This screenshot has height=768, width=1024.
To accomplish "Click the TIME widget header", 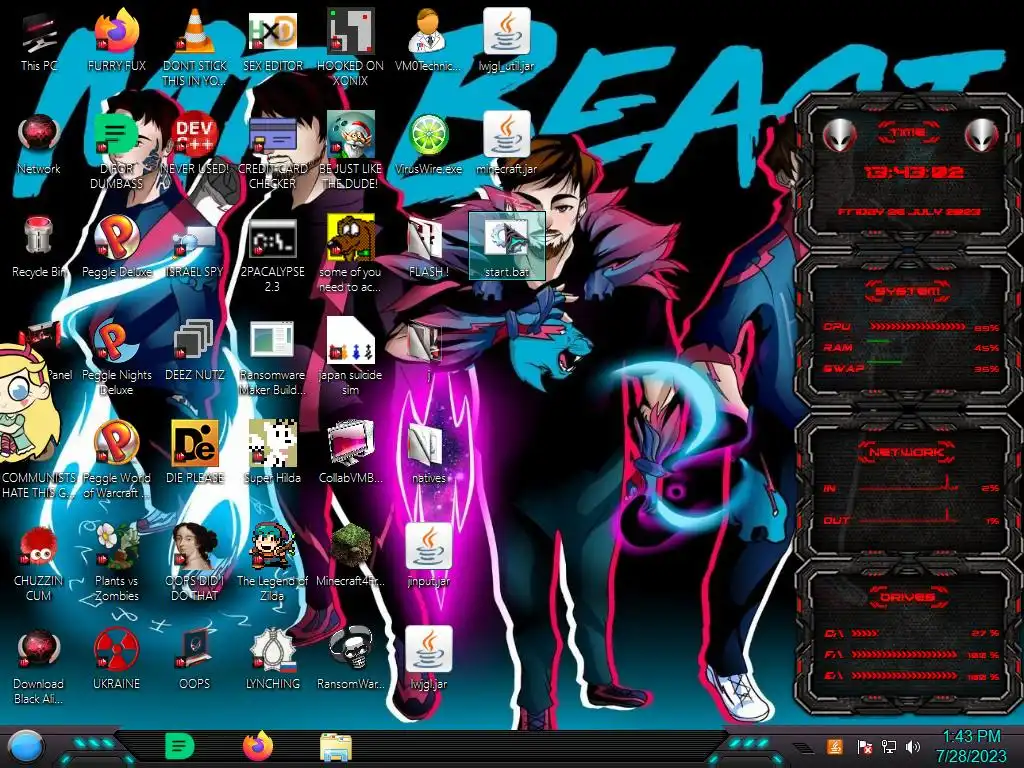I will click(x=908, y=133).
